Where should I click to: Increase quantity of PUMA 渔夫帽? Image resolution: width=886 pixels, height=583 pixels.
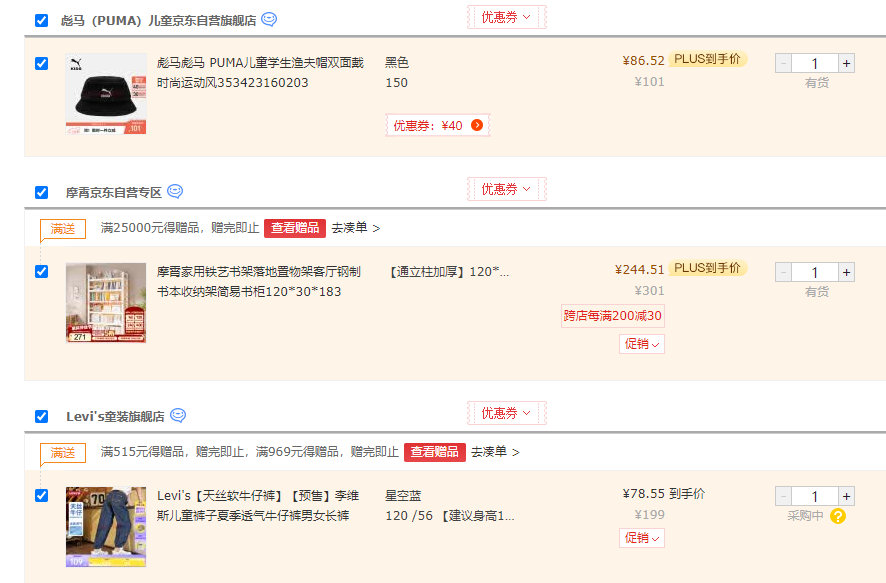846,63
